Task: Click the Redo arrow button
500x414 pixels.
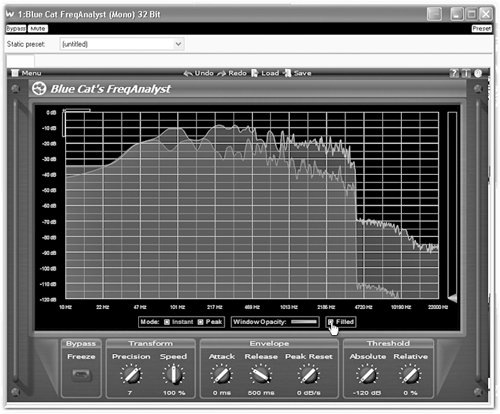Action: [232, 73]
